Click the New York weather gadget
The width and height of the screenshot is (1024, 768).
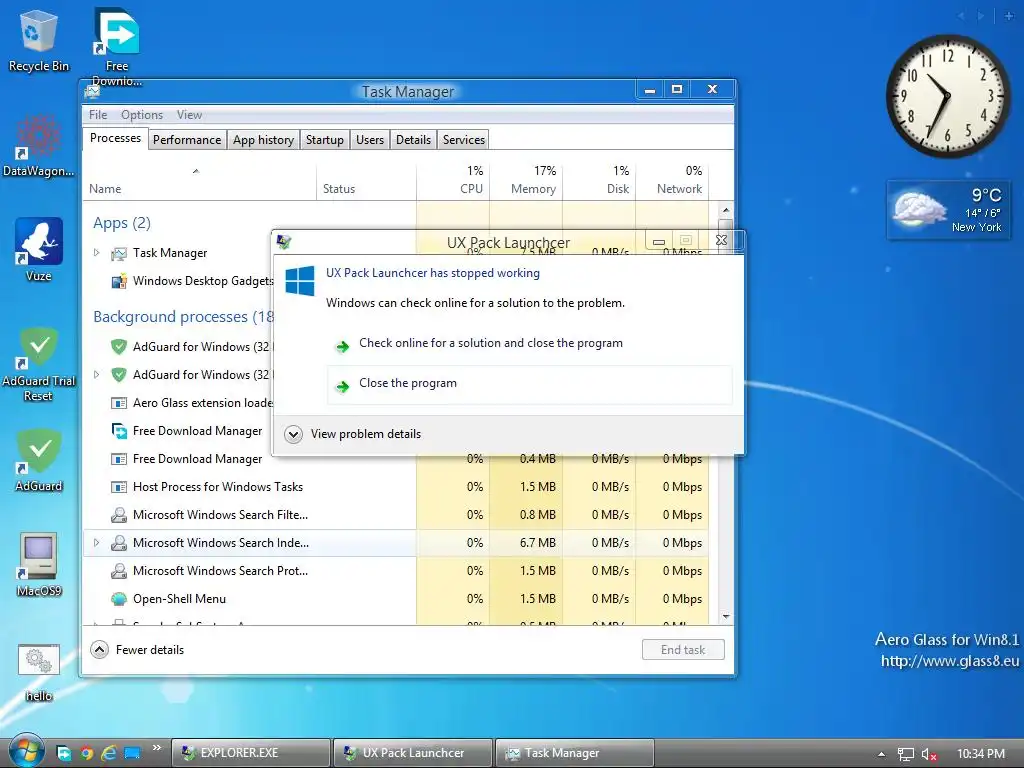click(x=949, y=210)
